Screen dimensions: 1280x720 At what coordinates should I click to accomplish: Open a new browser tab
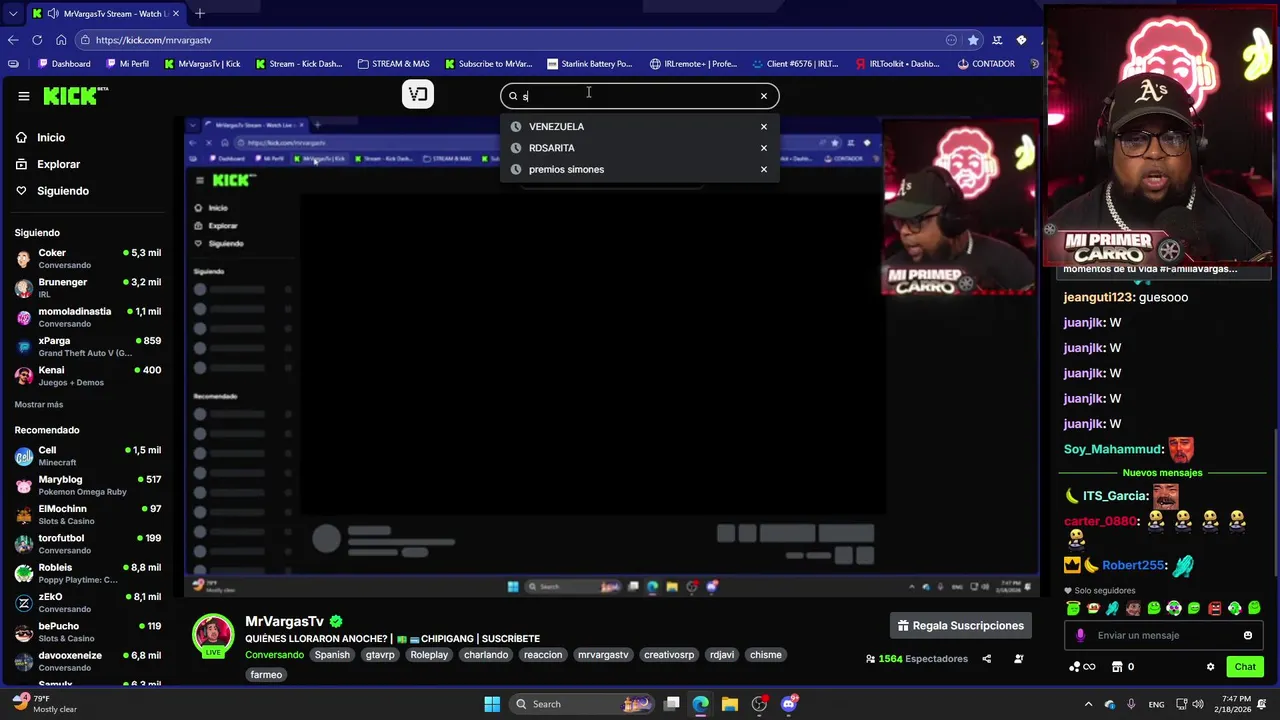[x=200, y=13]
